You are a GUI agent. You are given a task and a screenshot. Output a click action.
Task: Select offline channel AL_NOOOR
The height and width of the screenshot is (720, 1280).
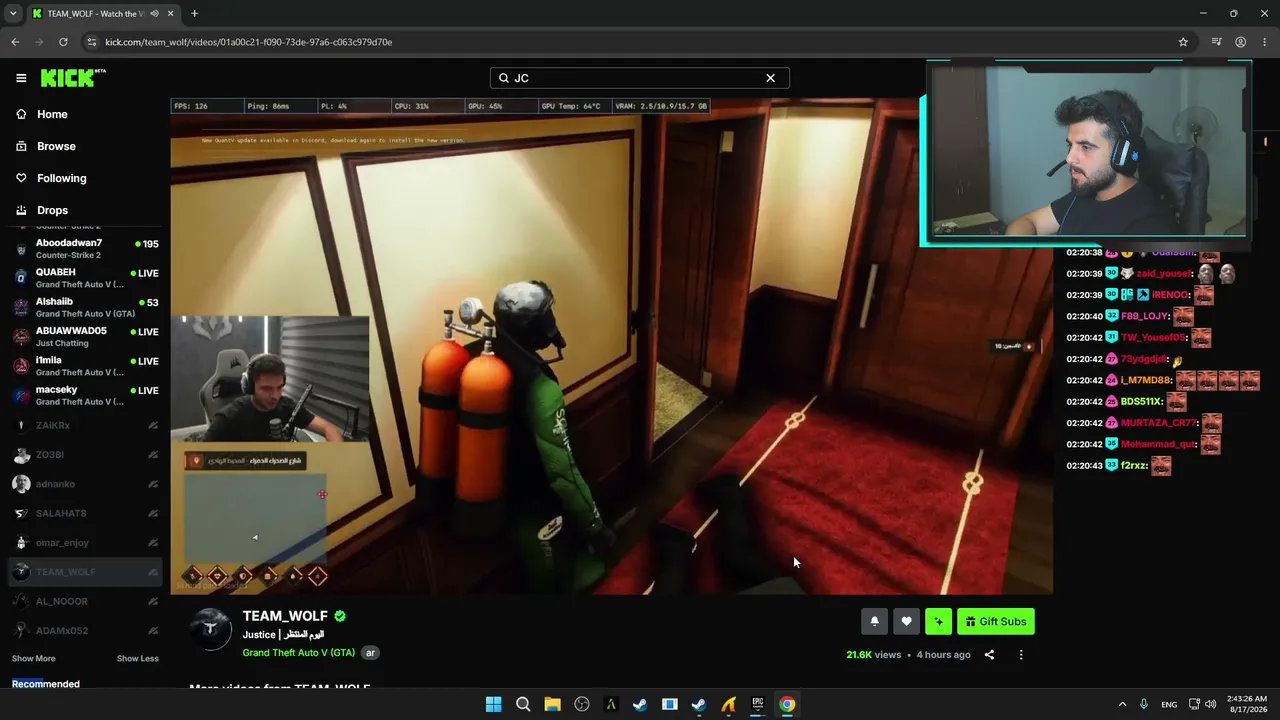(x=85, y=601)
